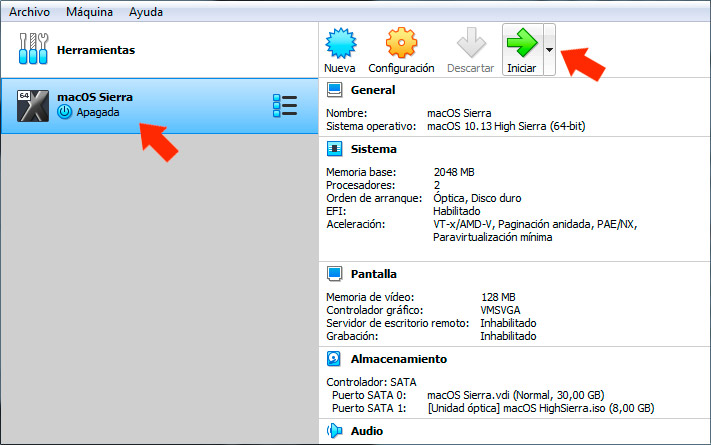
Task: Click the Memoria base label
Action: click(361, 172)
